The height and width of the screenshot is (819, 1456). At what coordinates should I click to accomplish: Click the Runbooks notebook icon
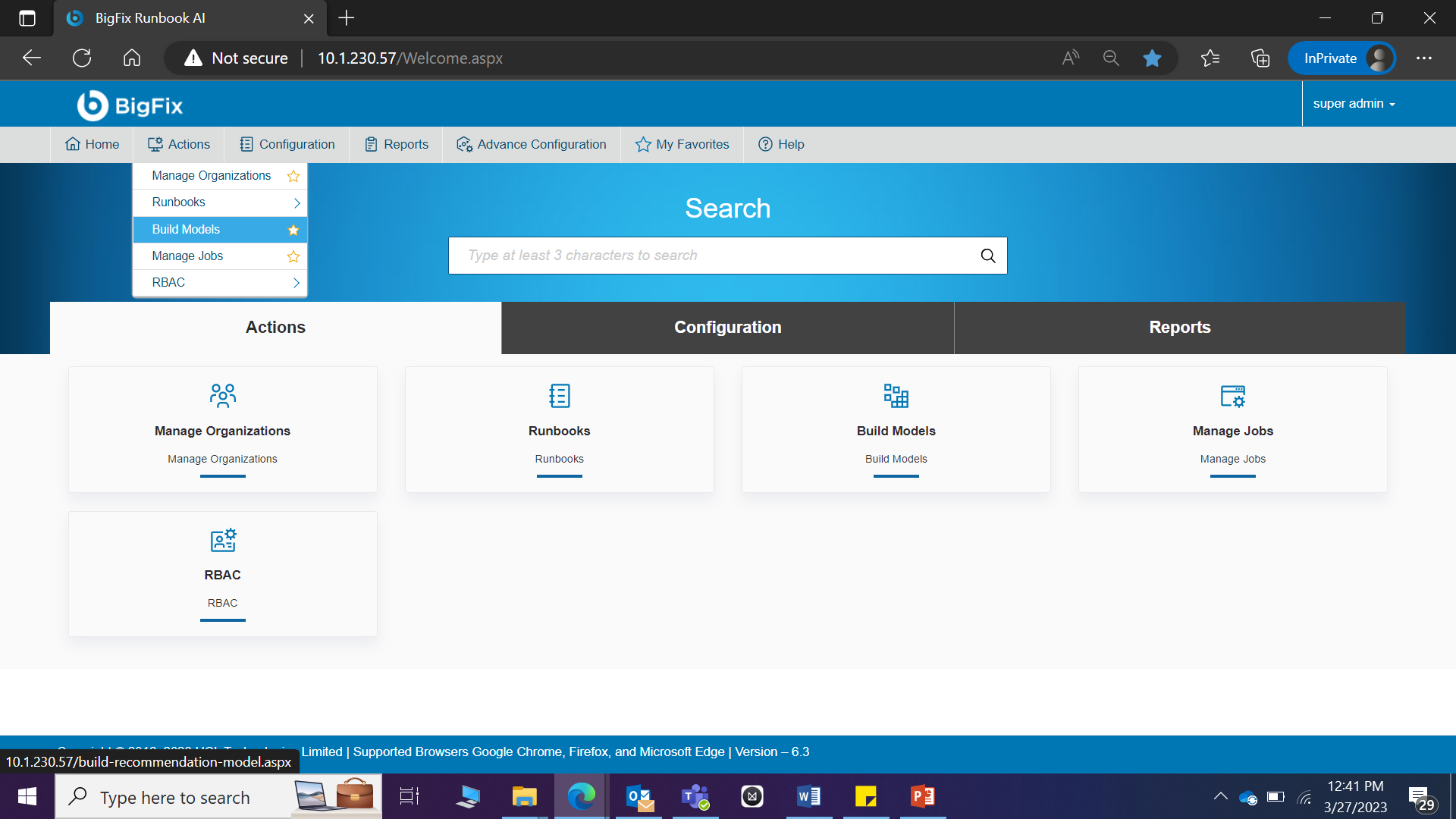559,396
